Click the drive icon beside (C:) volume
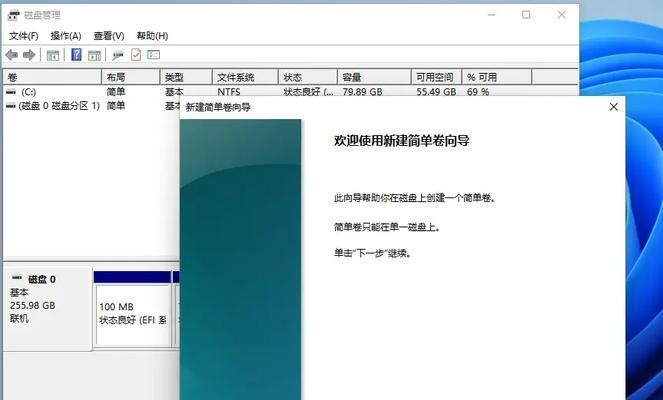The height and width of the screenshot is (400, 663). 11,92
